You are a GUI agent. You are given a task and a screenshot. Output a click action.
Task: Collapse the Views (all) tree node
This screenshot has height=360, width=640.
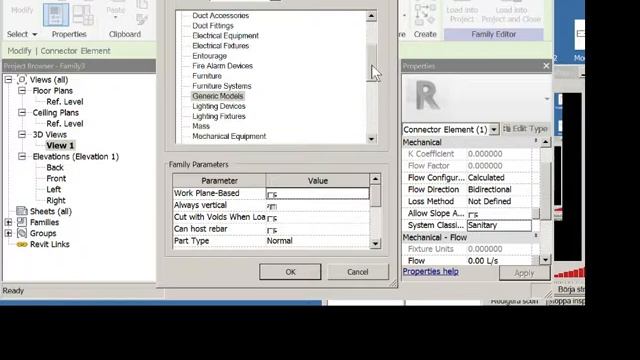click(x=9, y=80)
